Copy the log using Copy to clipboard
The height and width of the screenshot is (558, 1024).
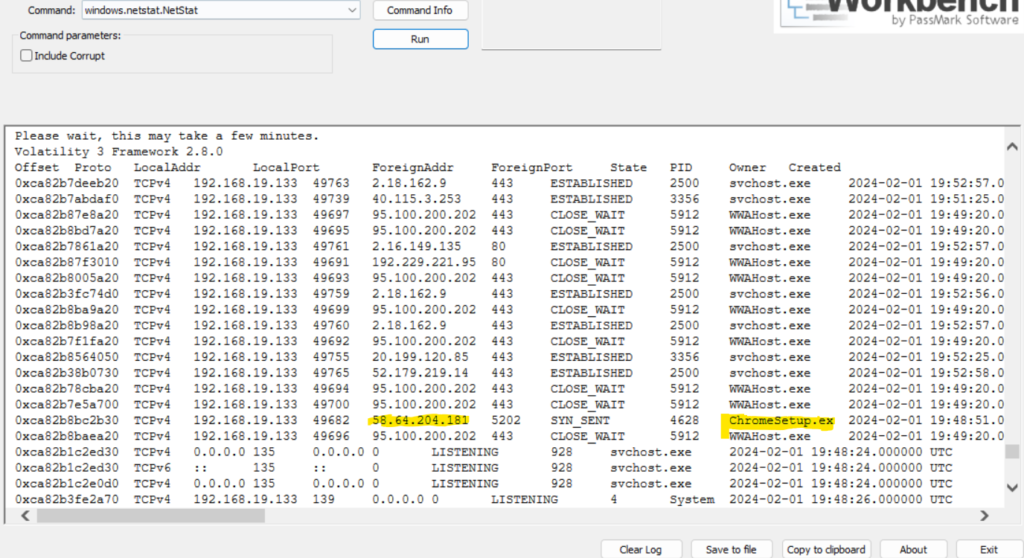click(826, 549)
